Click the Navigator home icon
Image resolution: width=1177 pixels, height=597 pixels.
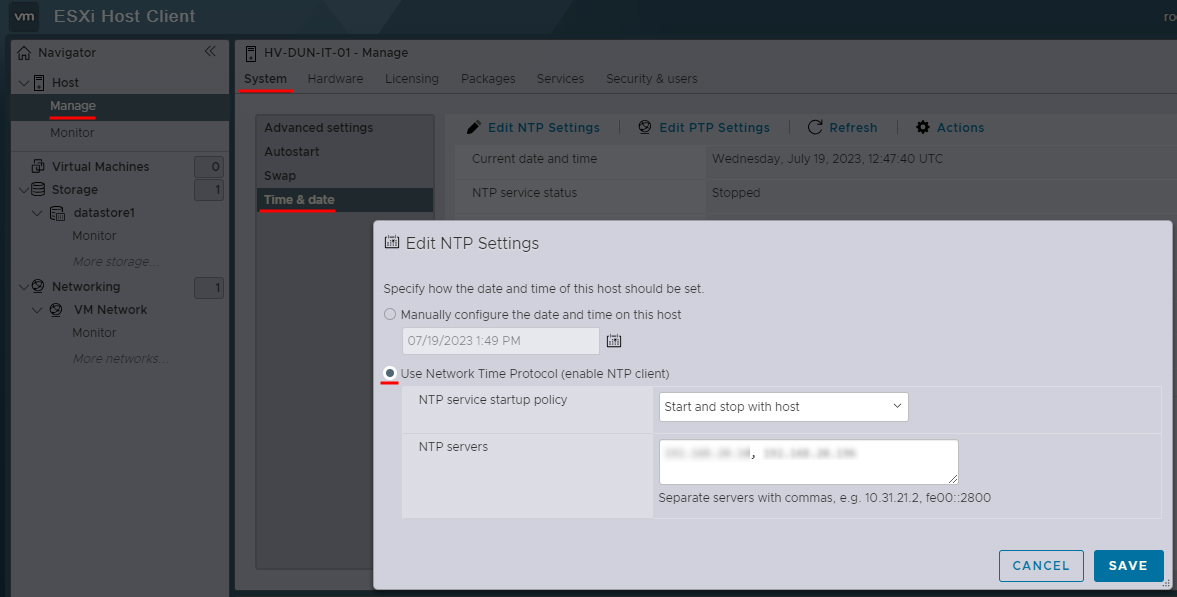pyautogui.click(x=24, y=53)
